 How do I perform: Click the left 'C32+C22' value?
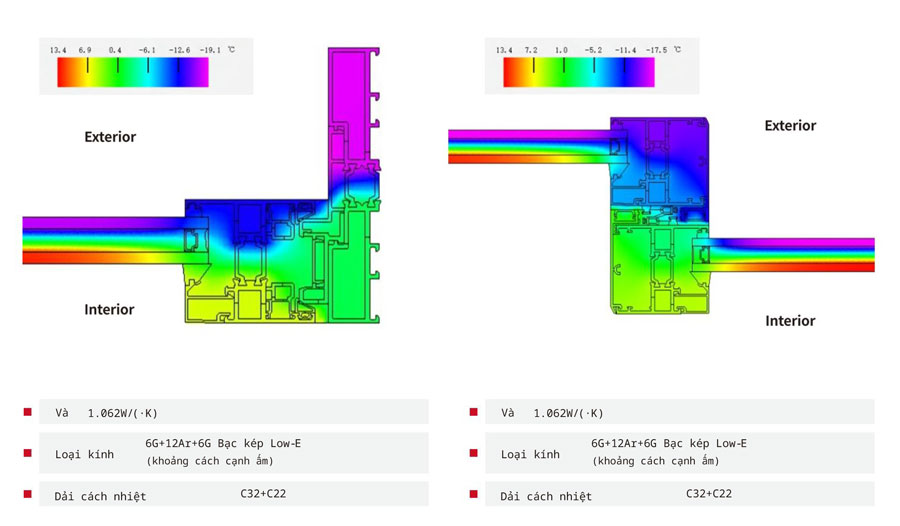[263, 493]
